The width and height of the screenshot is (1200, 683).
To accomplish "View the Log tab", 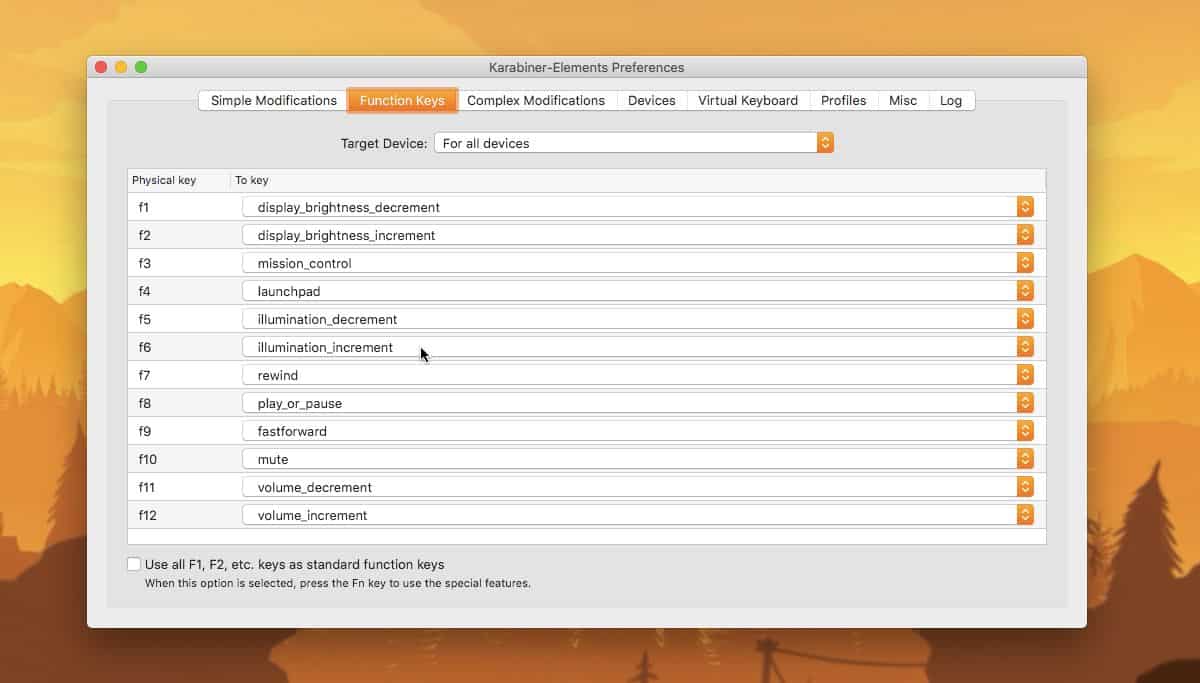I will point(950,100).
